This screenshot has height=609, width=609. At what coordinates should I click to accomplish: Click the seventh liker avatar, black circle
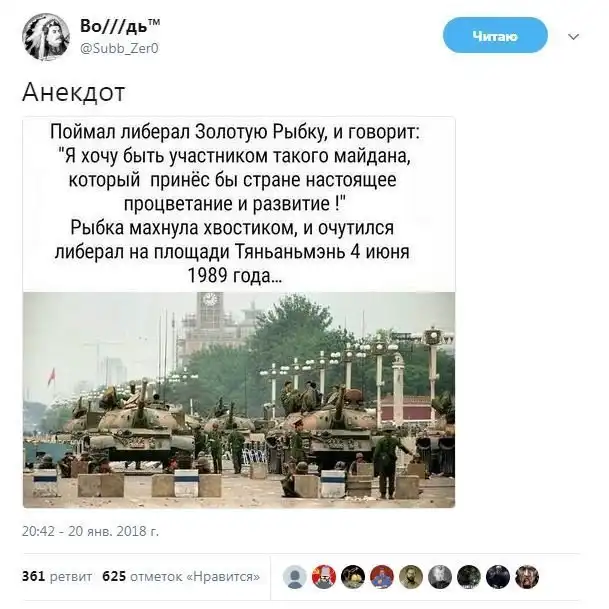point(469,577)
